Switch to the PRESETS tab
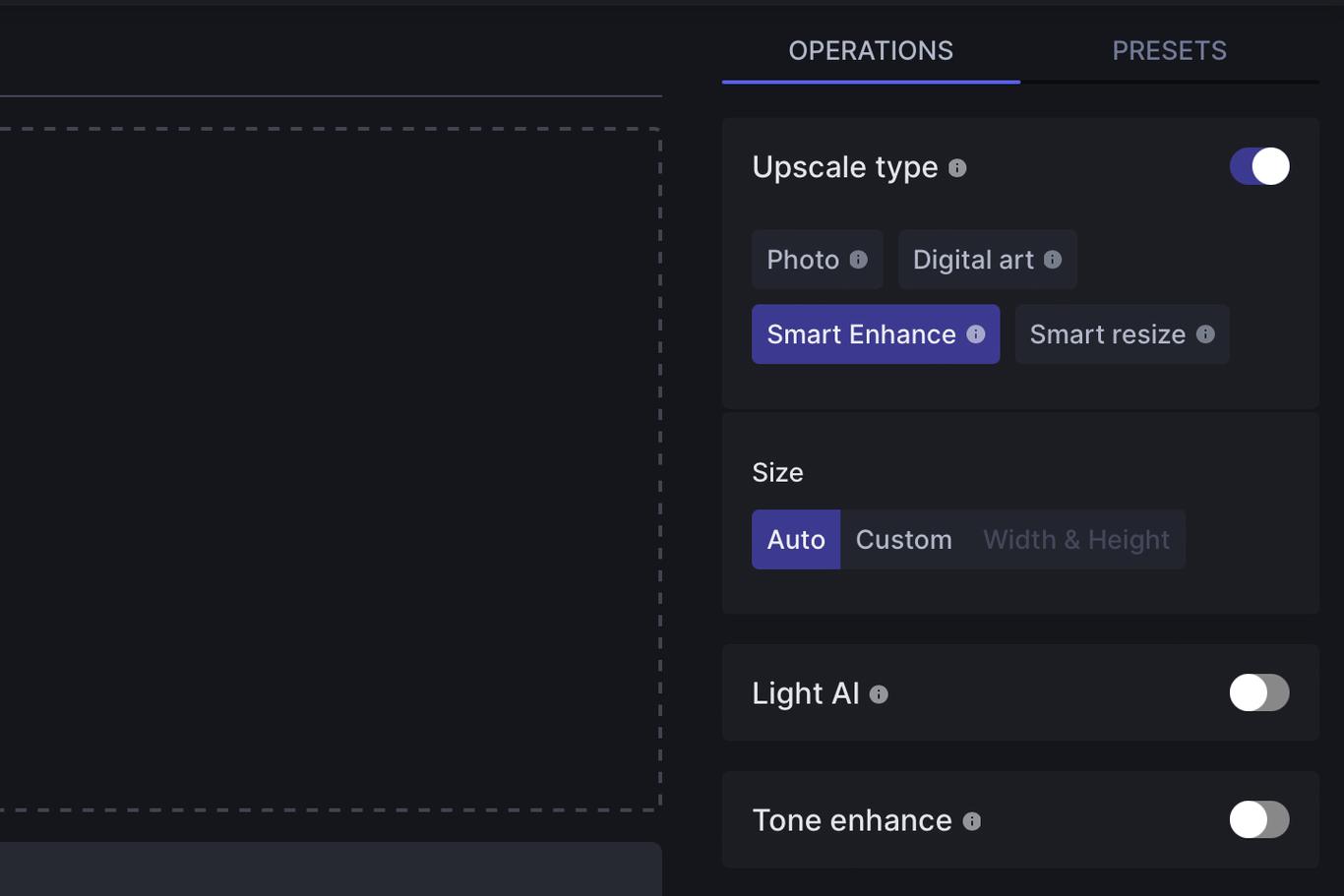Image resolution: width=1344 pixels, height=896 pixels. click(1170, 50)
